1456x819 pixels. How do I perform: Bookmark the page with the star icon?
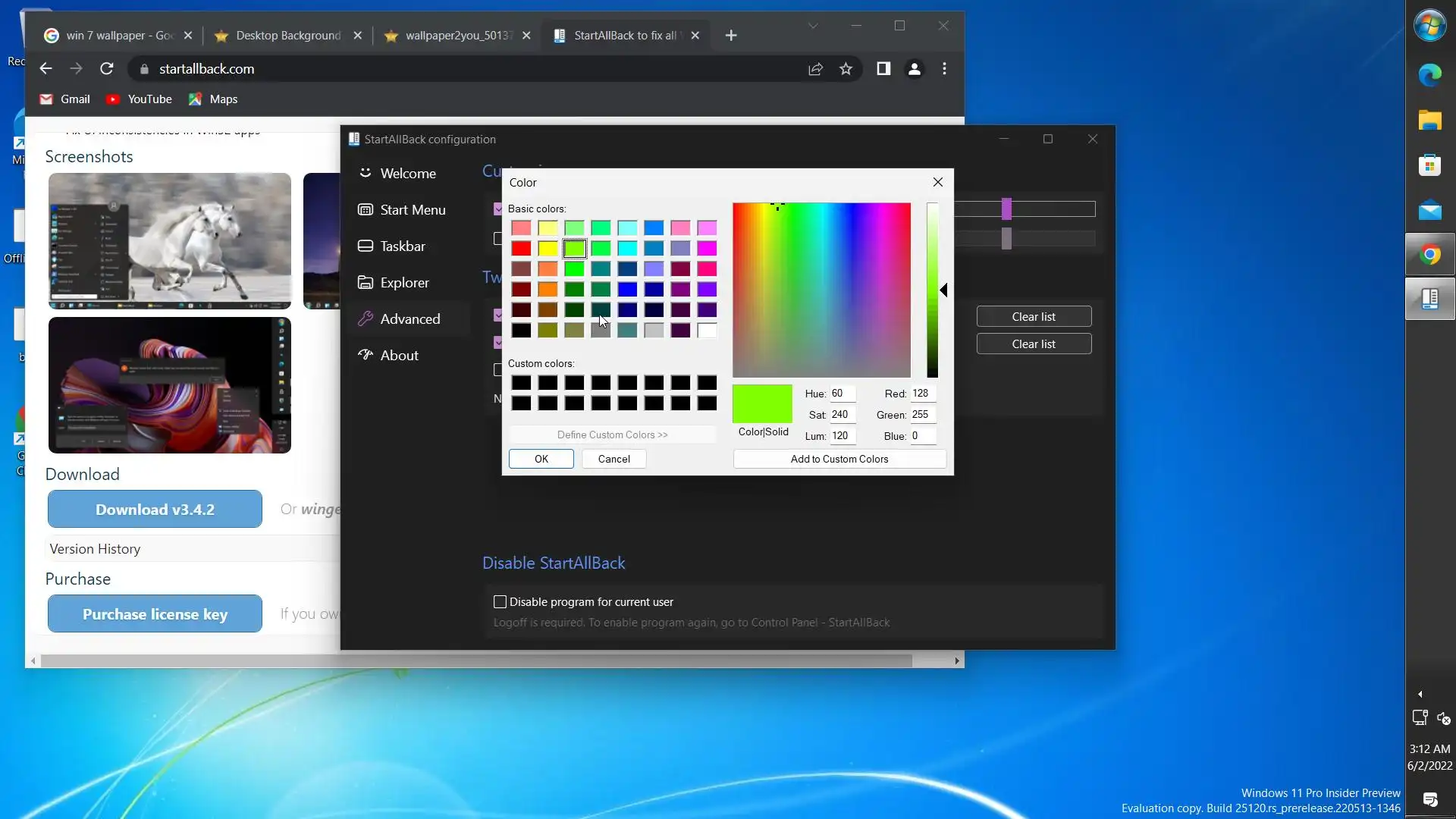(846, 69)
